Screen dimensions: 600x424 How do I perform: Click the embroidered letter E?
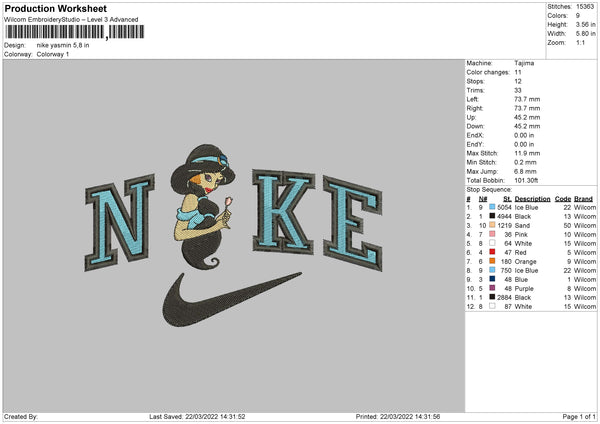tap(353, 223)
